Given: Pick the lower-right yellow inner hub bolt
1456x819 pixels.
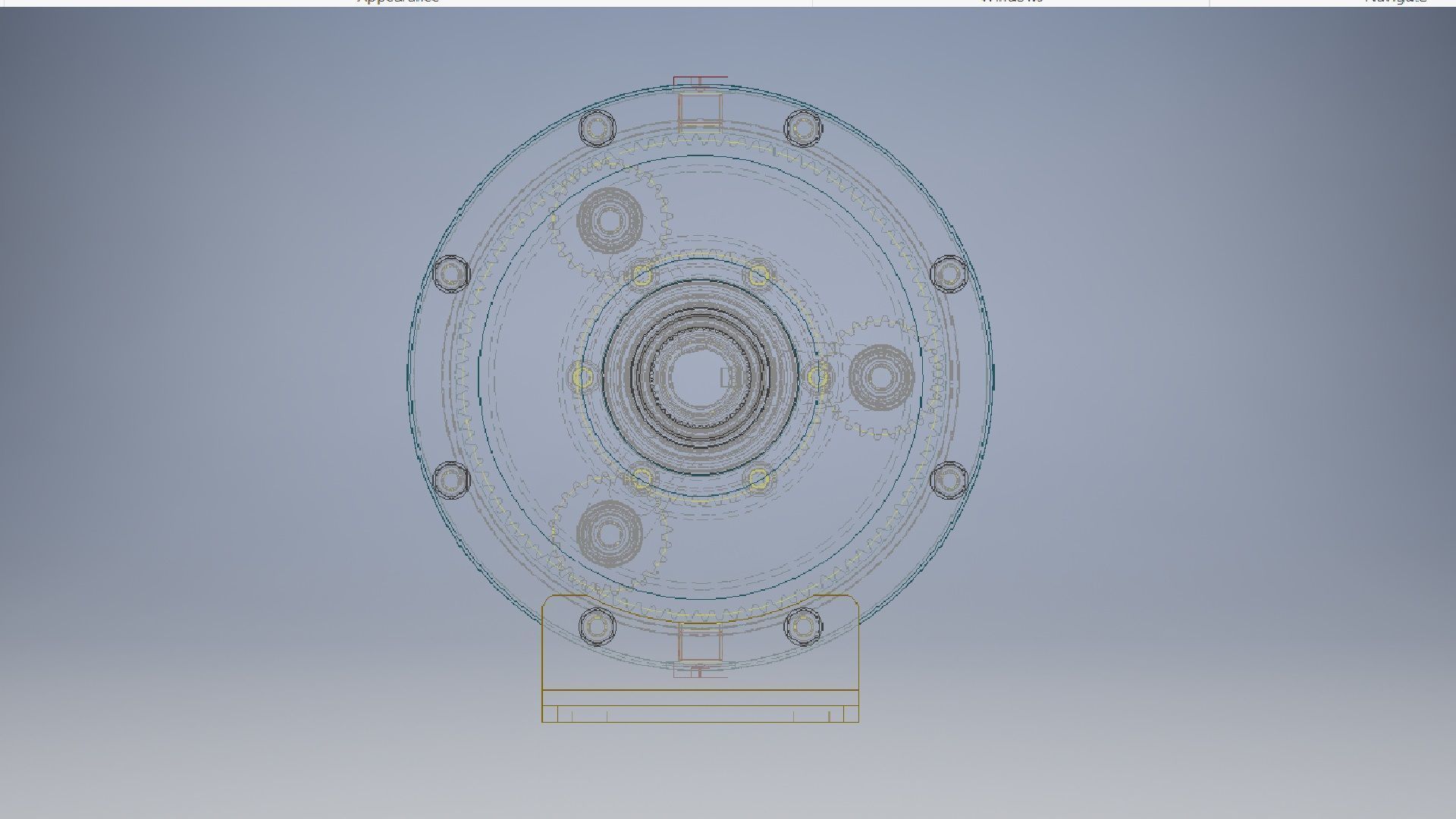Looking at the screenshot, I should click(x=759, y=479).
